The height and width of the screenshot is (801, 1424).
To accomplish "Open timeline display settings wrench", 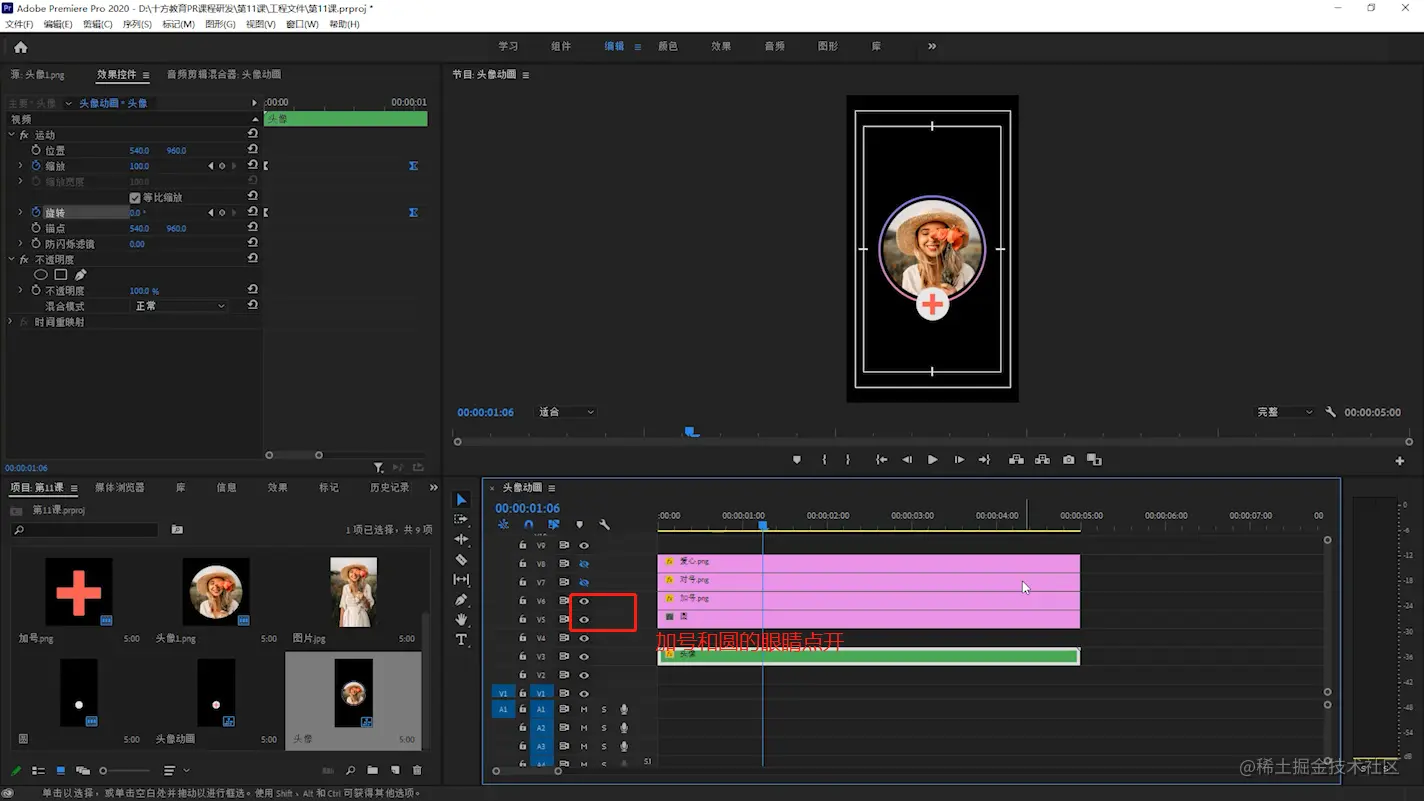I will 604,525.
